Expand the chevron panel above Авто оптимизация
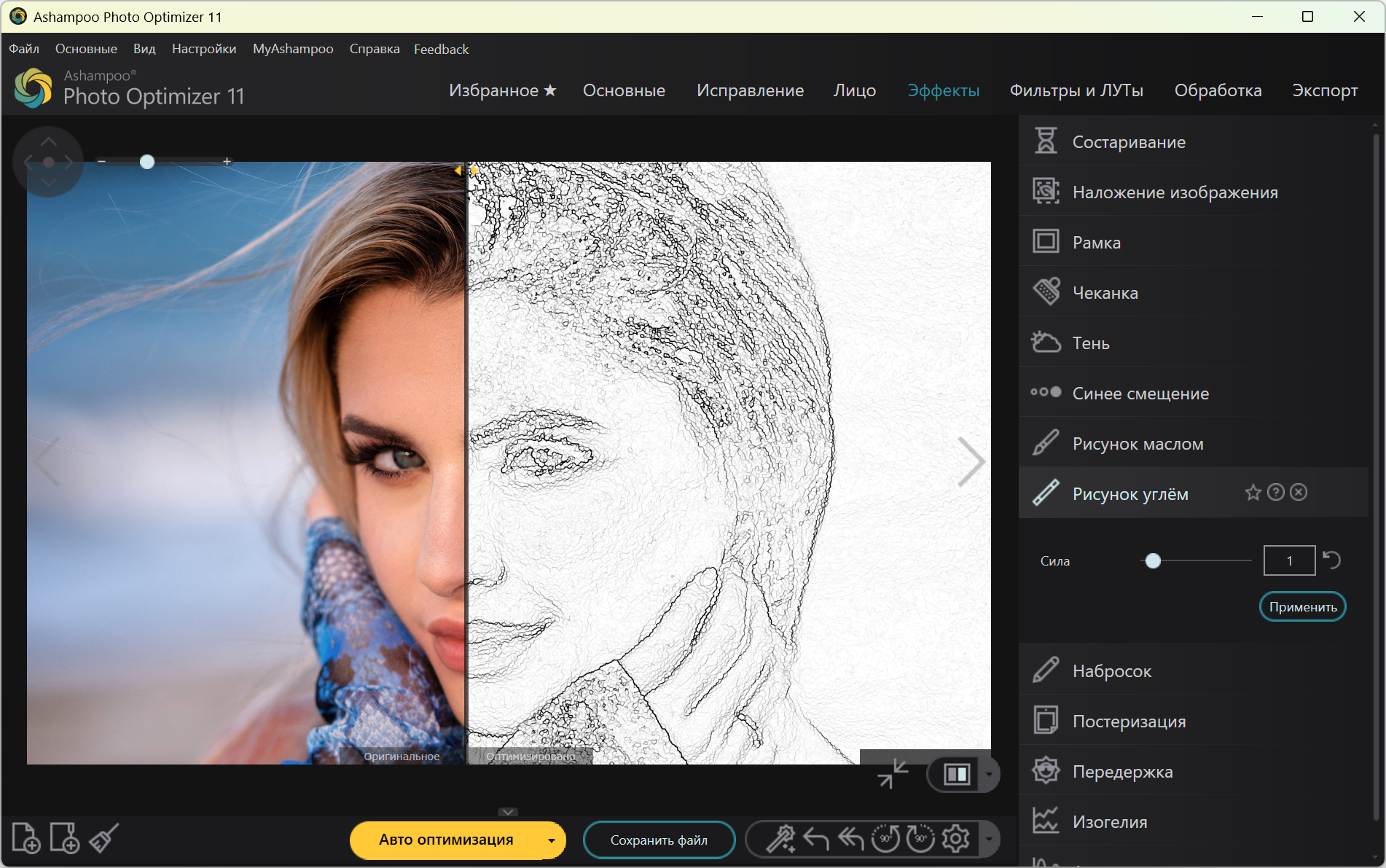 point(508,812)
